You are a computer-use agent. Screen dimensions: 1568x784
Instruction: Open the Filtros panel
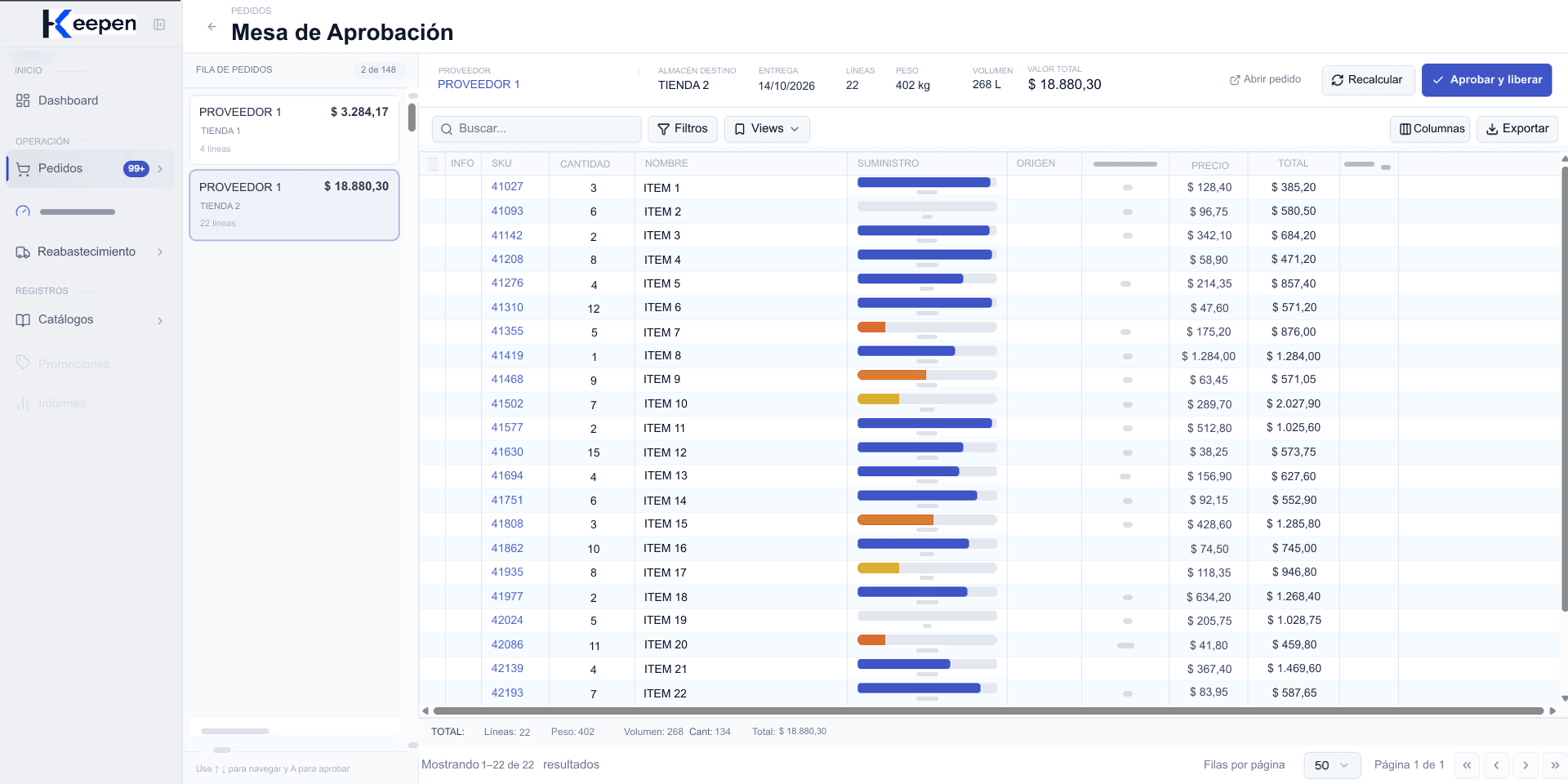(x=683, y=129)
